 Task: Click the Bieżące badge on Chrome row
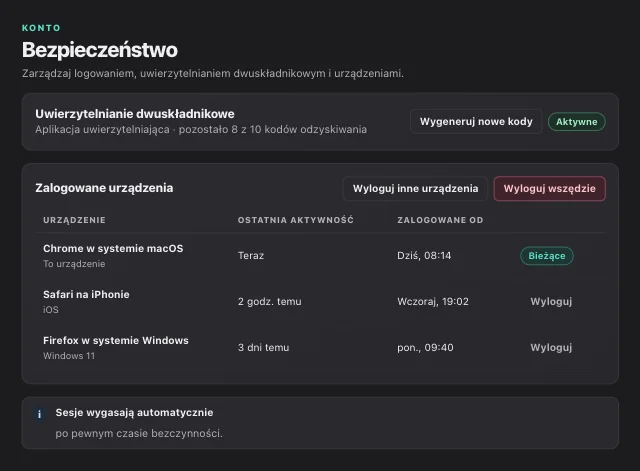[x=547, y=256]
